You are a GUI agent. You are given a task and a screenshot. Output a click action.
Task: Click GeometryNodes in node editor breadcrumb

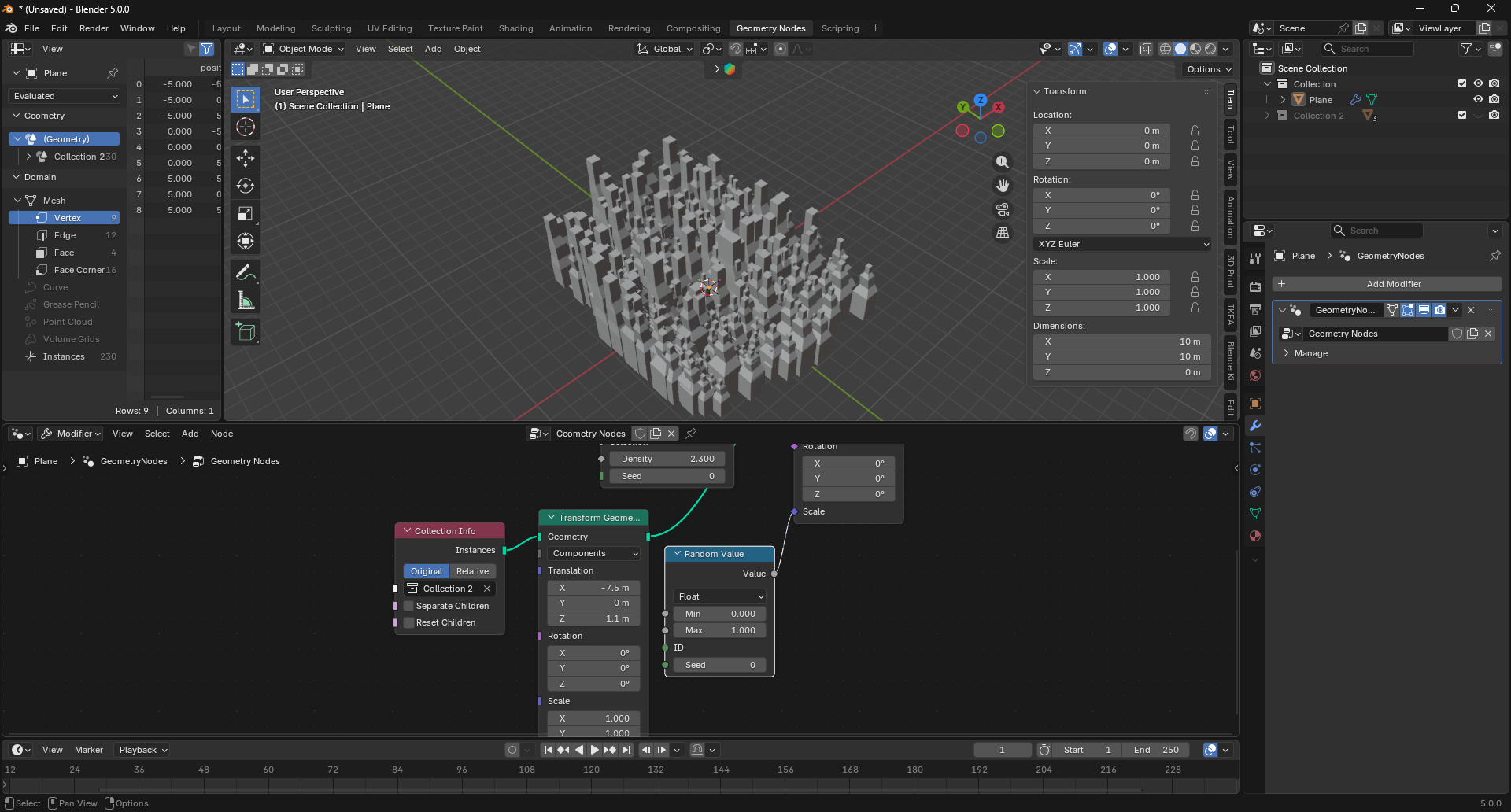coord(134,461)
